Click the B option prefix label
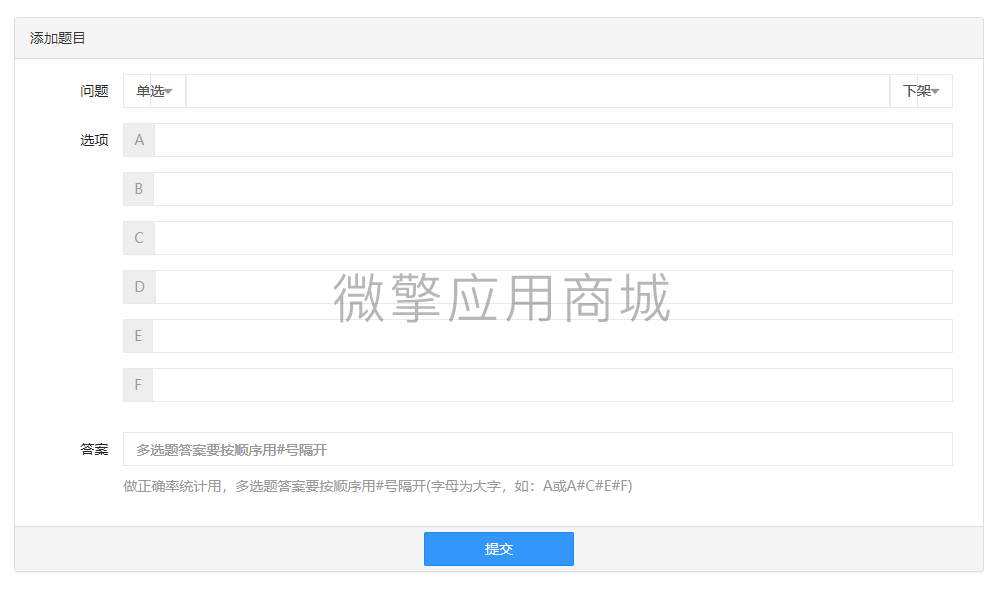The width and height of the screenshot is (1003, 596). (139, 189)
